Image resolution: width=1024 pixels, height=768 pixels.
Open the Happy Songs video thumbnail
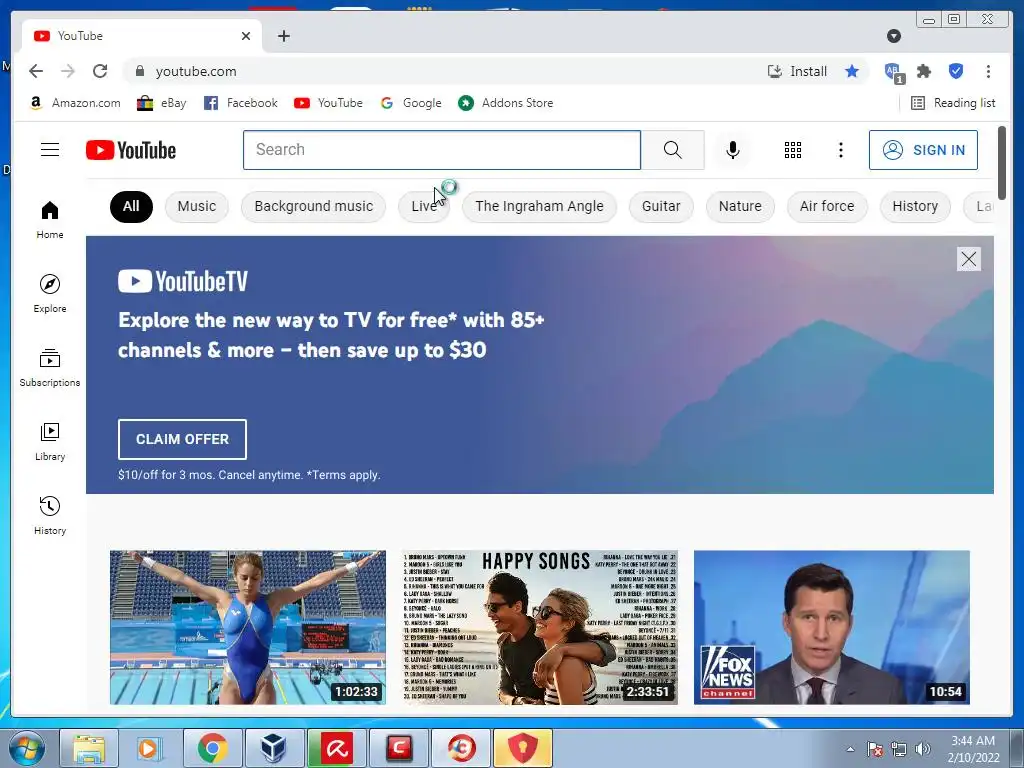pyautogui.click(x=539, y=628)
